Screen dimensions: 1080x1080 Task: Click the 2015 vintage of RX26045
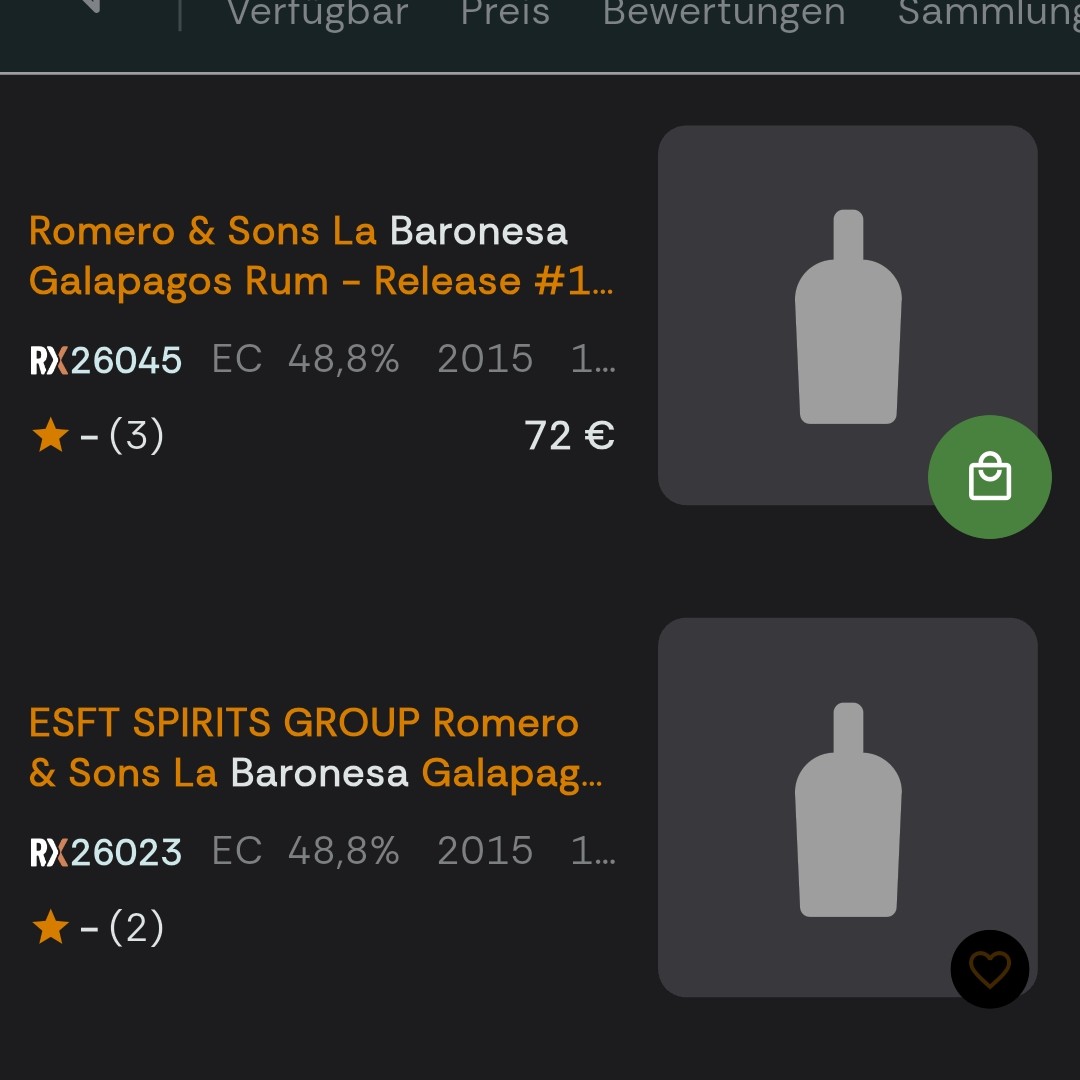(485, 359)
